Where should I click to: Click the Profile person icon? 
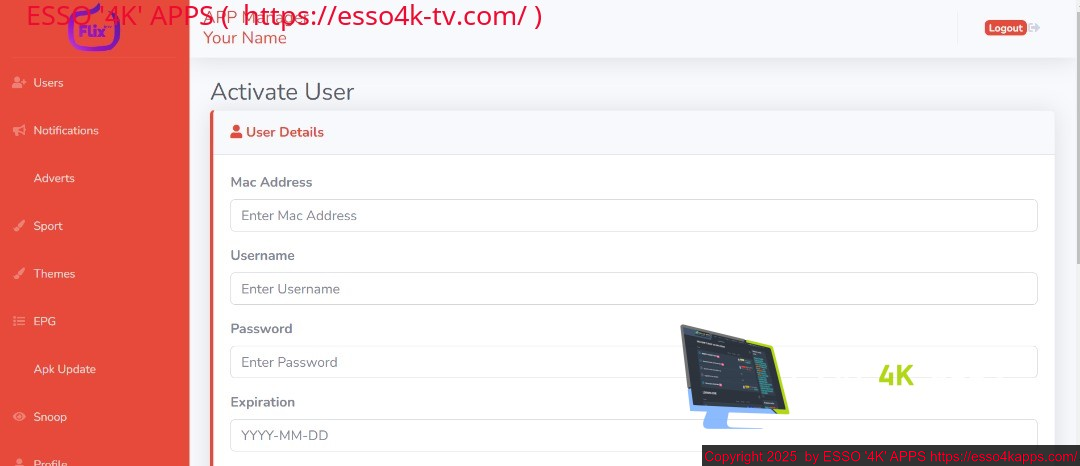coord(19,462)
